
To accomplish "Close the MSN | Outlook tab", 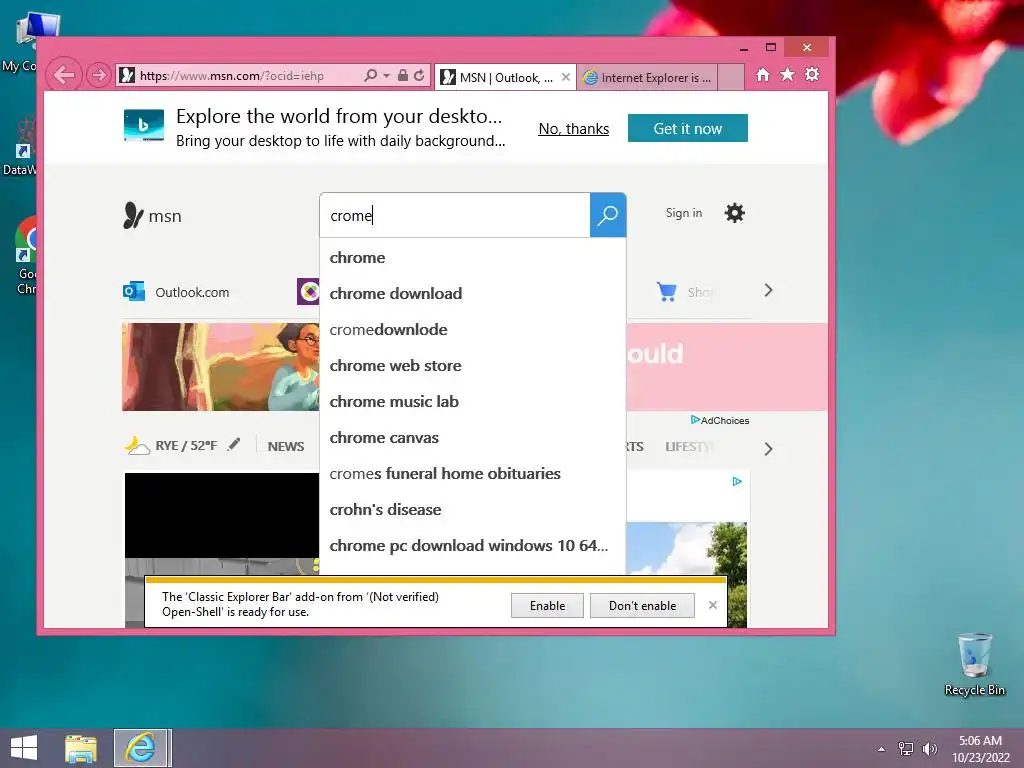I will tap(566, 77).
